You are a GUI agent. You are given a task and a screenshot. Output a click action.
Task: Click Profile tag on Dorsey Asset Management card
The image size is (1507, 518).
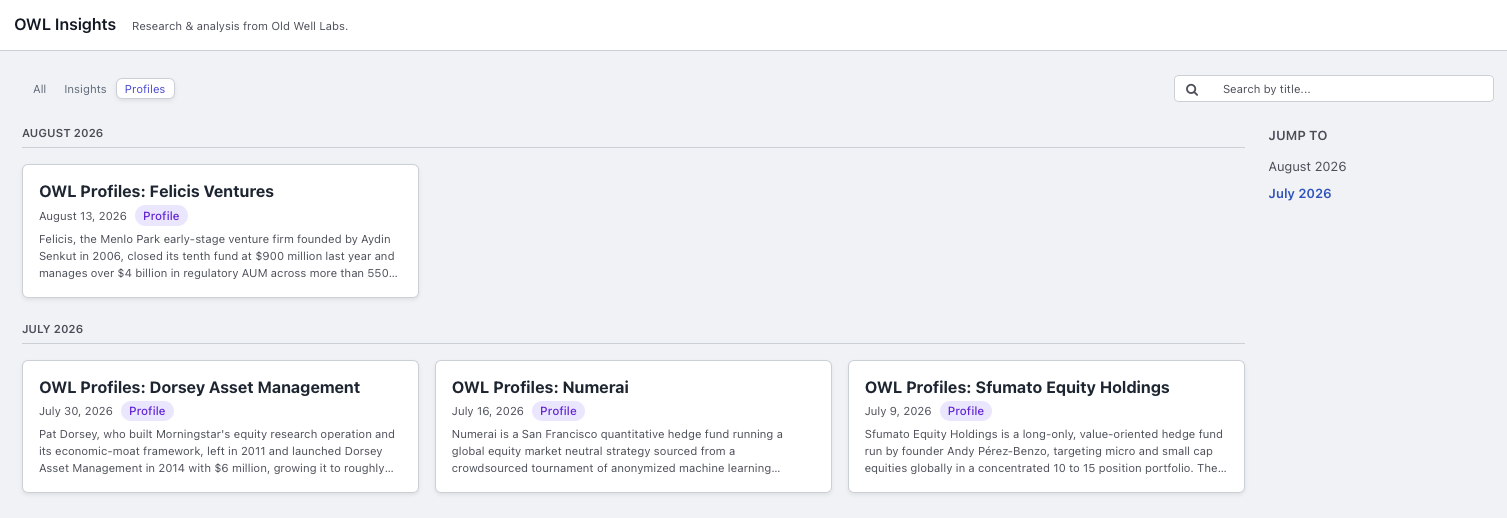(147, 411)
